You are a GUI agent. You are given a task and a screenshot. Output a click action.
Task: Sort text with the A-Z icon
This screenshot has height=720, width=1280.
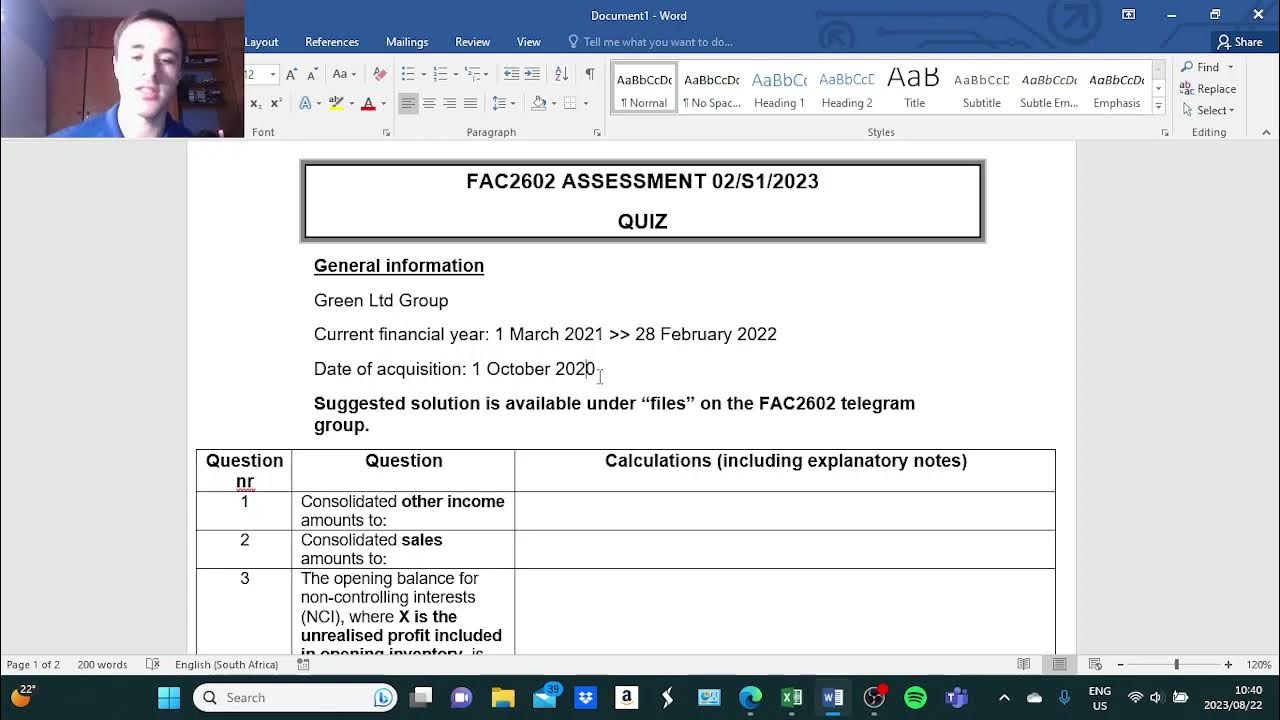[x=561, y=74]
